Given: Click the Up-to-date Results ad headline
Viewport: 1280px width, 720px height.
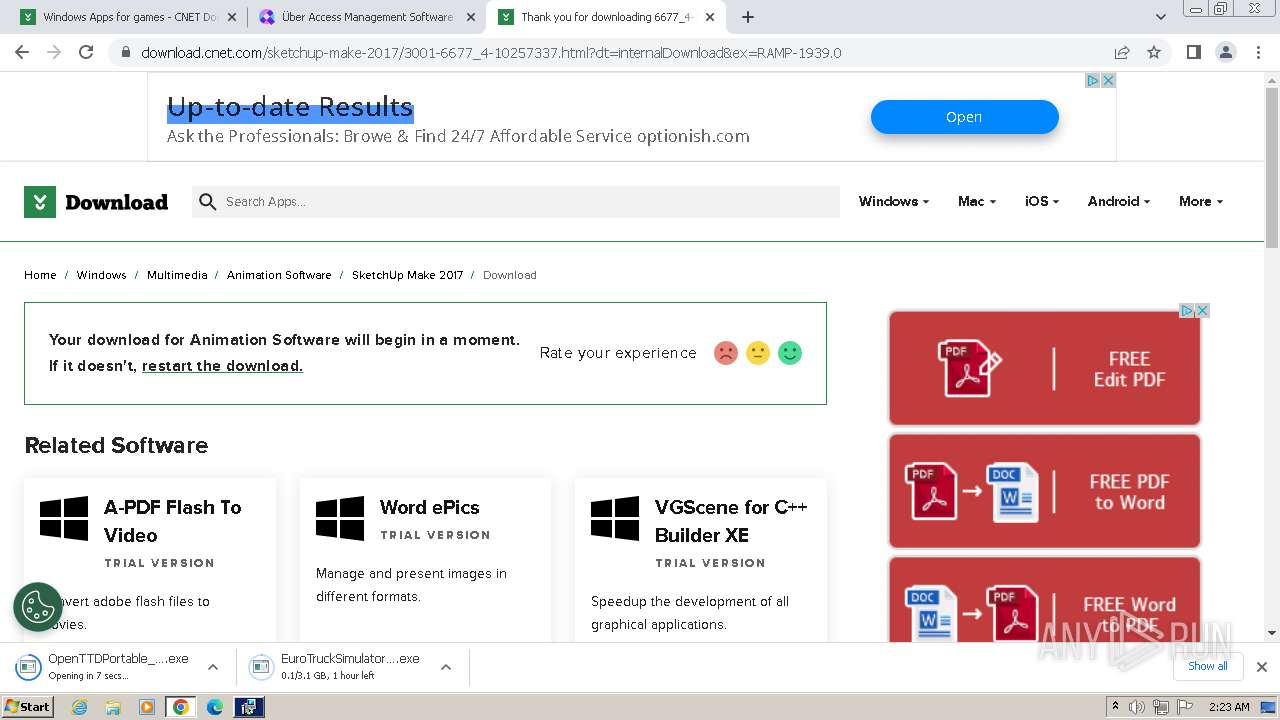Looking at the screenshot, I should pyautogui.click(x=290, y=107).
